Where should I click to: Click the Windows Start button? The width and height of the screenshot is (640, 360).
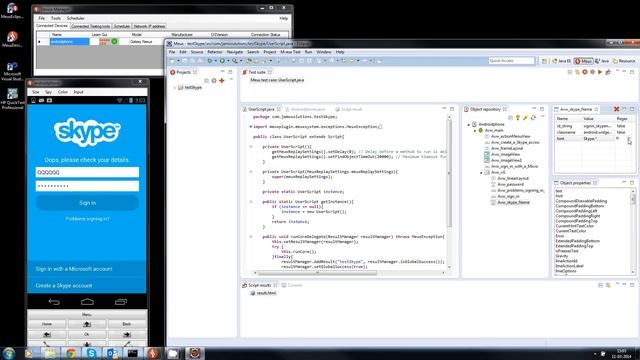(x=9, y=353)
